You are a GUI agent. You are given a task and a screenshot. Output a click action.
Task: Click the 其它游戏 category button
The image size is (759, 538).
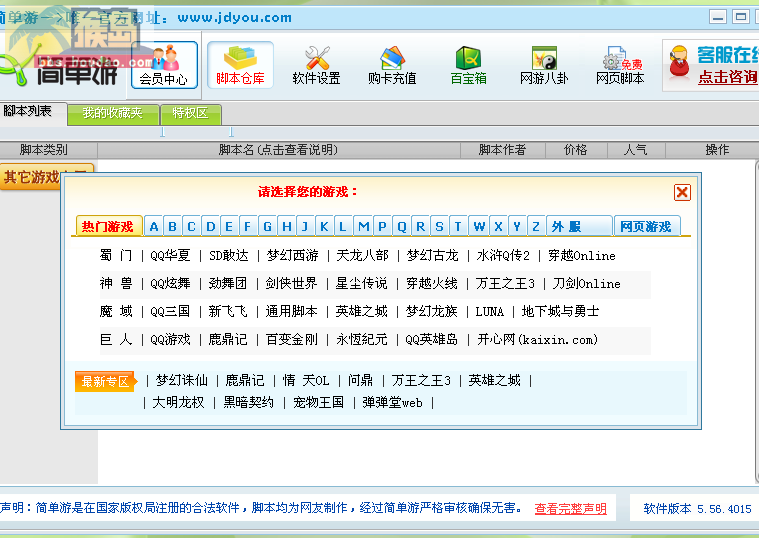pyautogui.click(x=46, y=177)
